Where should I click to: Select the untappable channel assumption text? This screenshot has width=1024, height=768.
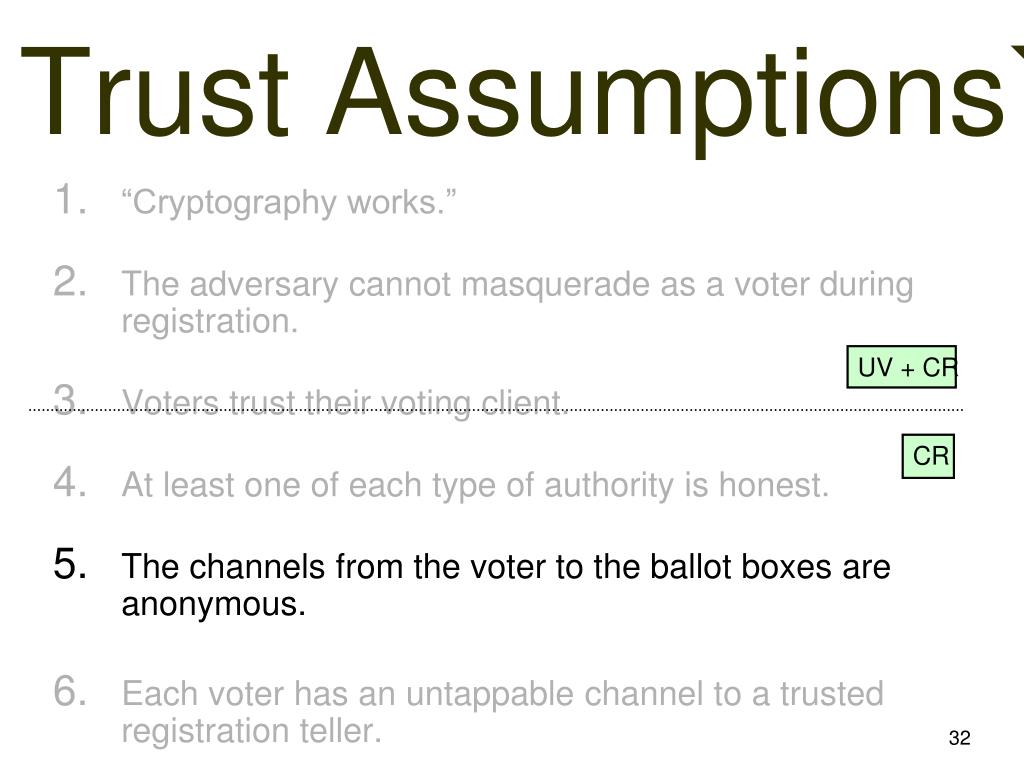click(x=502, y=712)
